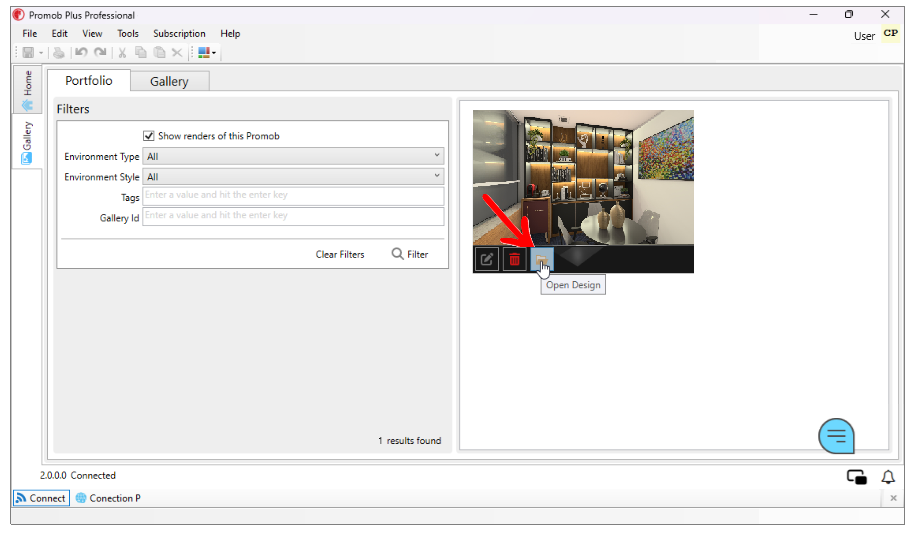Click the Conection P globe item
Viewport: 915px width, 539px height.
(108, 498)
